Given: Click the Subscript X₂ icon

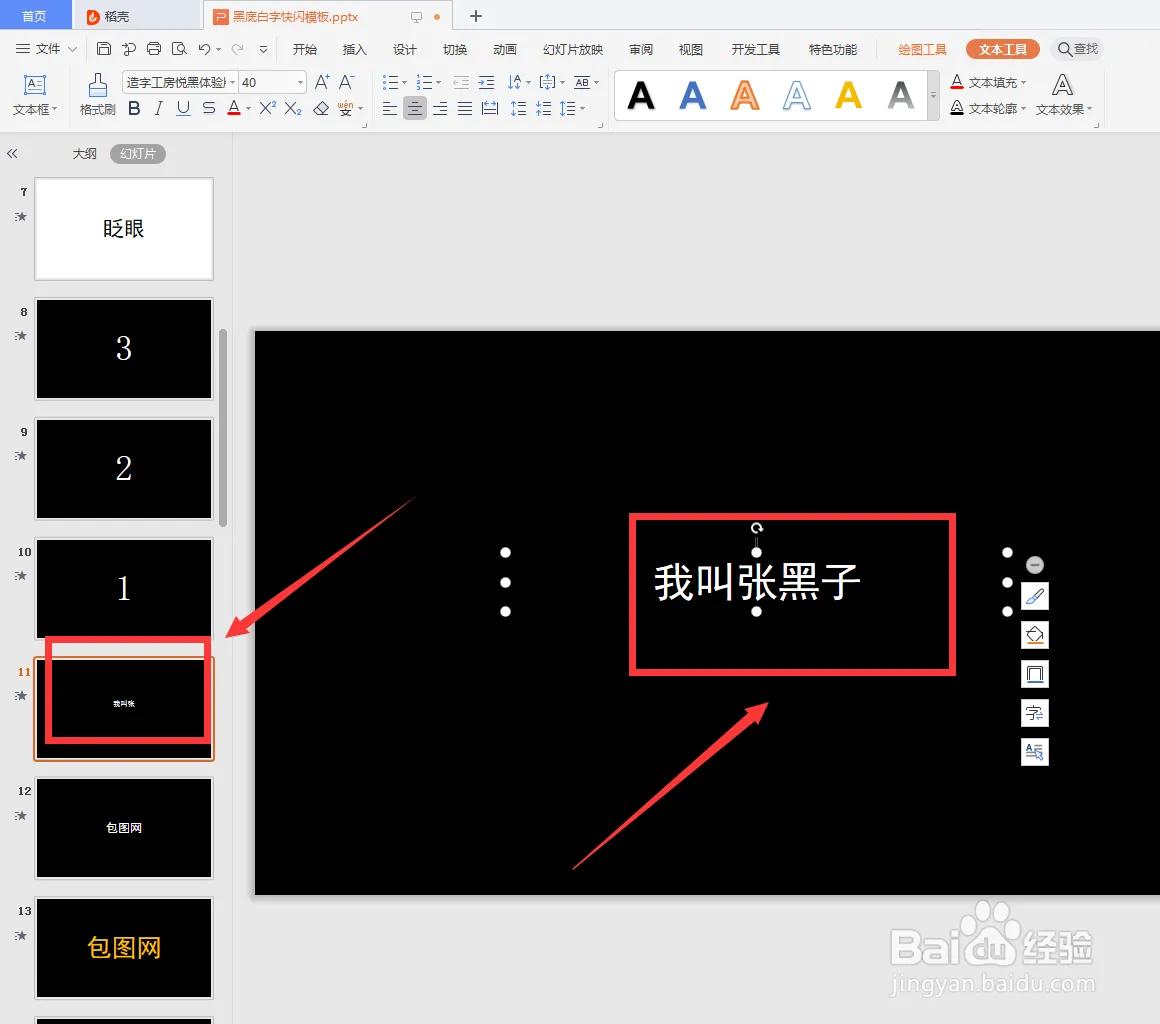Looking at the screenshot, I should point(293,109).
